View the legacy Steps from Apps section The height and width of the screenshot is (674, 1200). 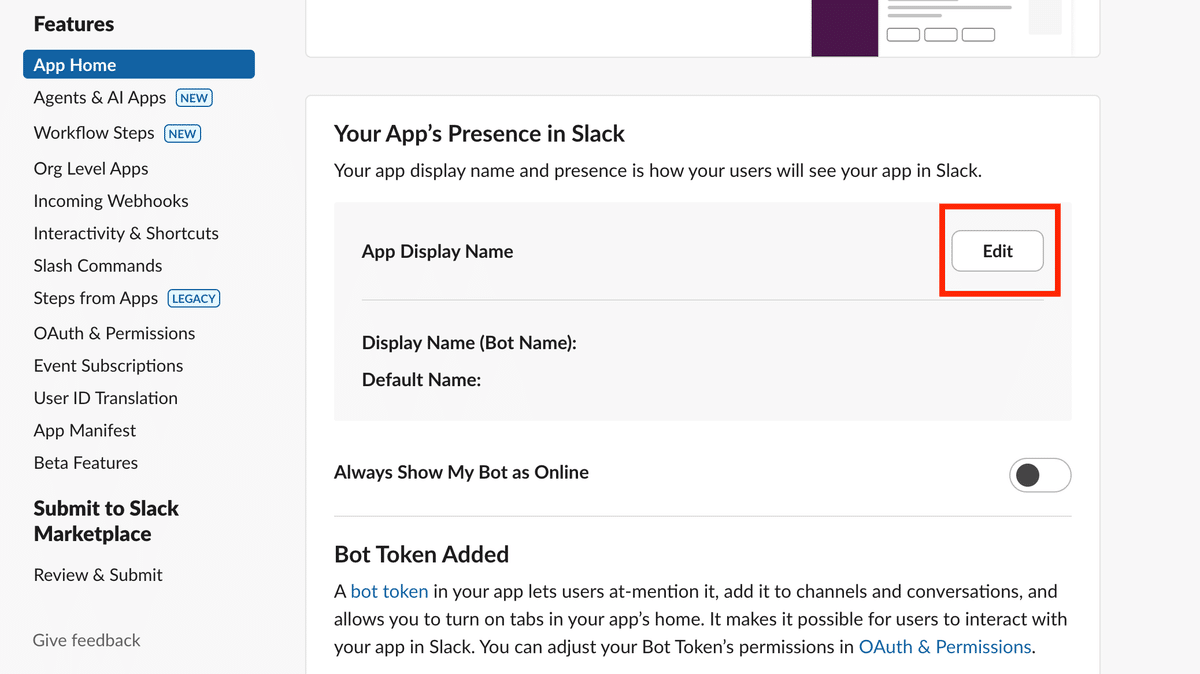tap(95, 297)
